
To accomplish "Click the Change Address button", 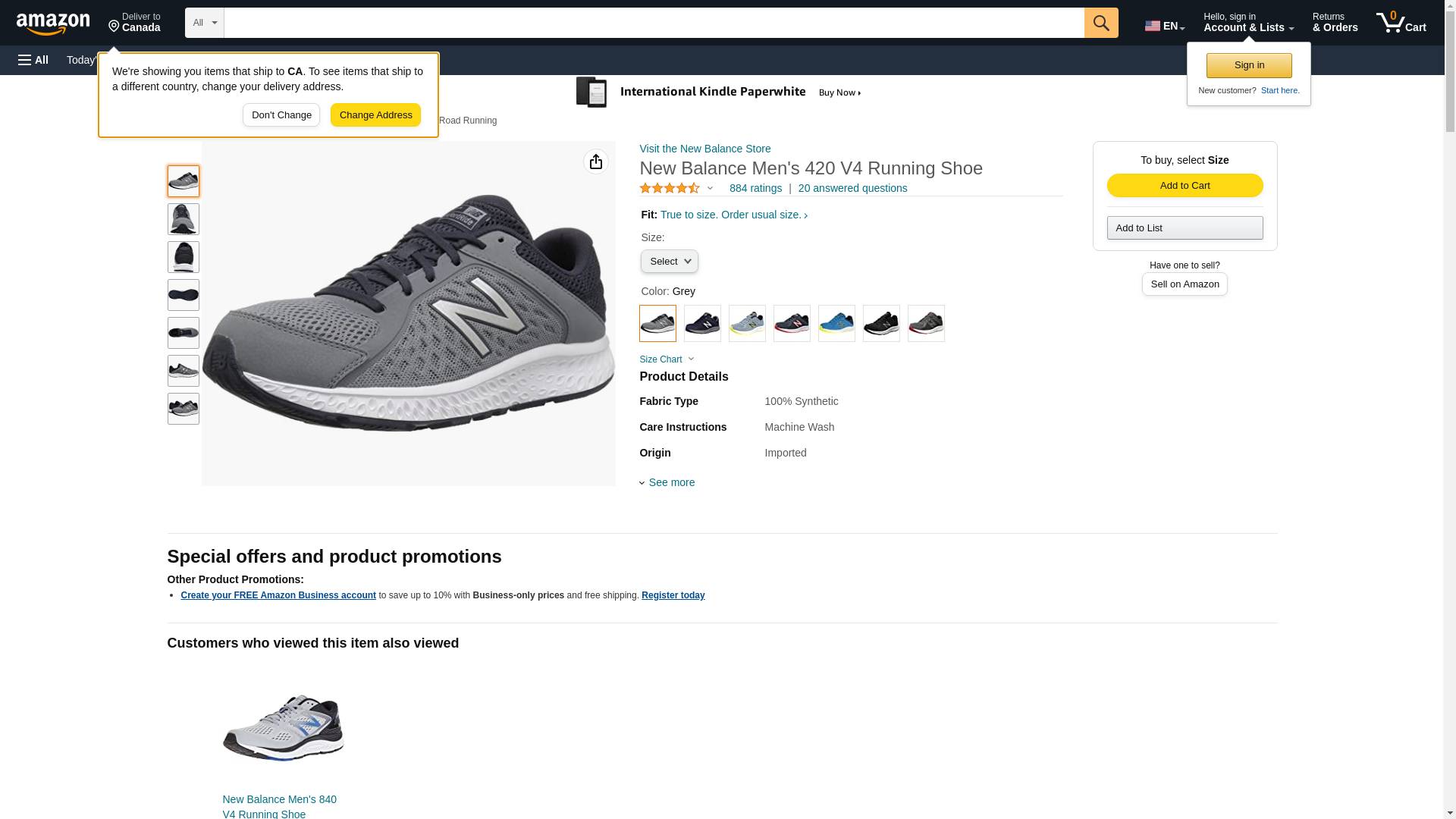I will [x=375, y=115].
